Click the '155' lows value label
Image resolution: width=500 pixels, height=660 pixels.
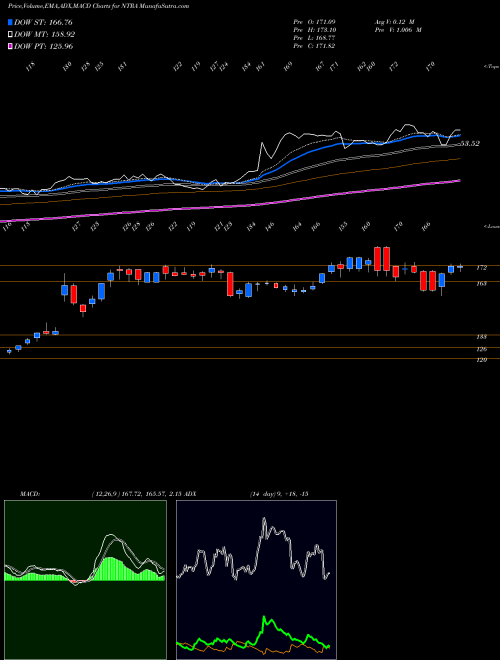tap(343, 226)
